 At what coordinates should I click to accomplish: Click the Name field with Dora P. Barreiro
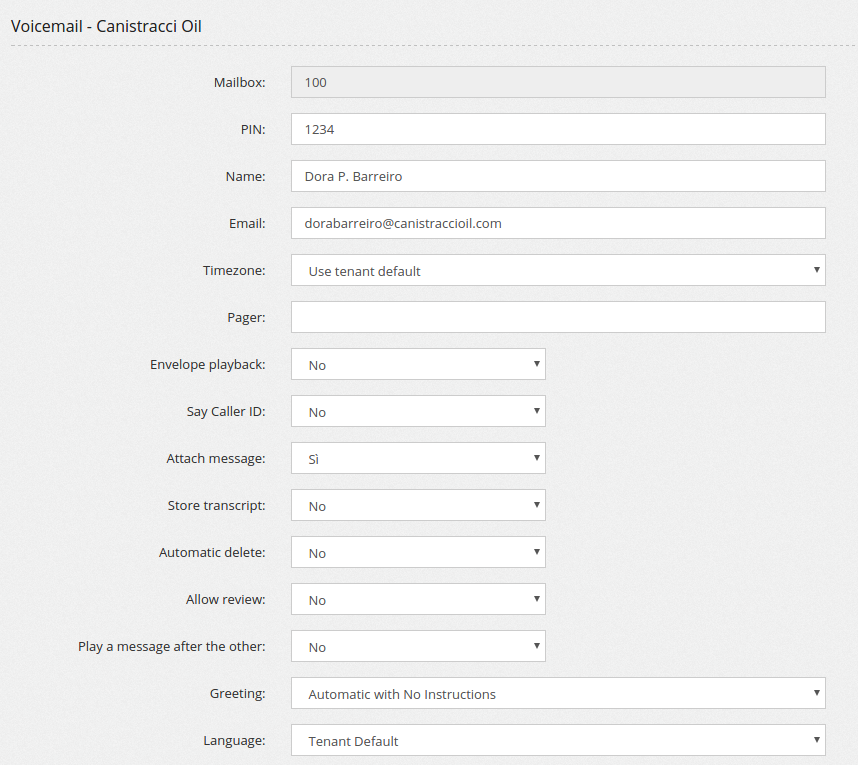coord(557,176)
